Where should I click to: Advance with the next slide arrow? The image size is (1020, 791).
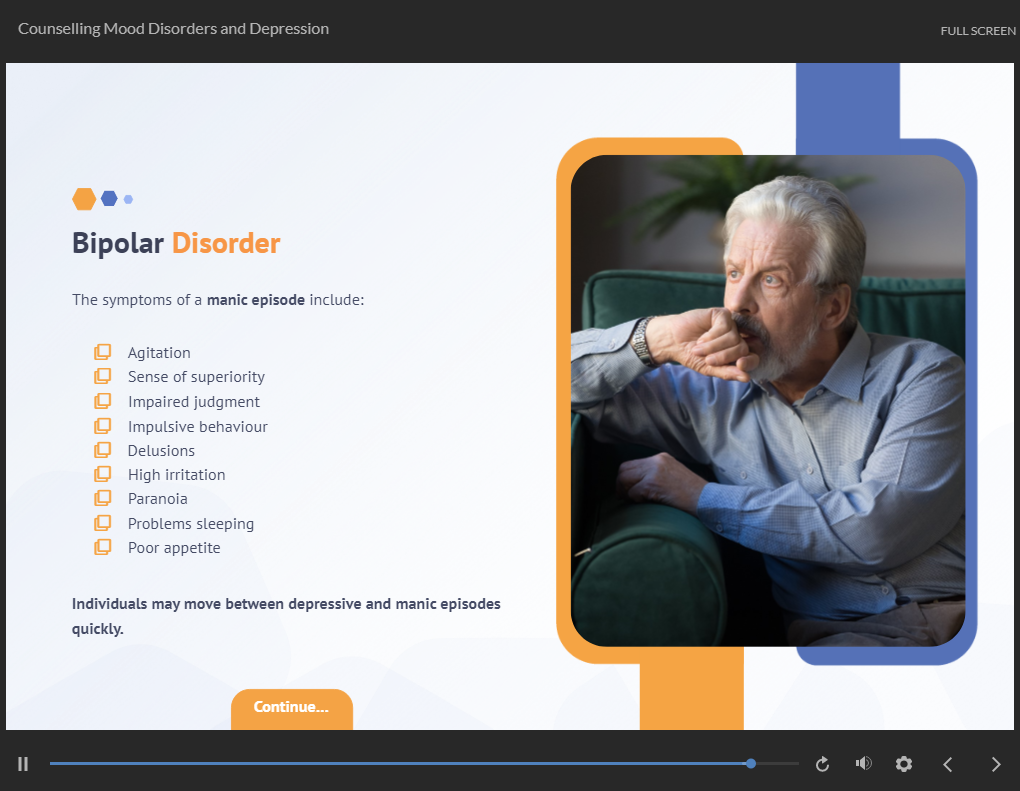click(x=995, y=764)
